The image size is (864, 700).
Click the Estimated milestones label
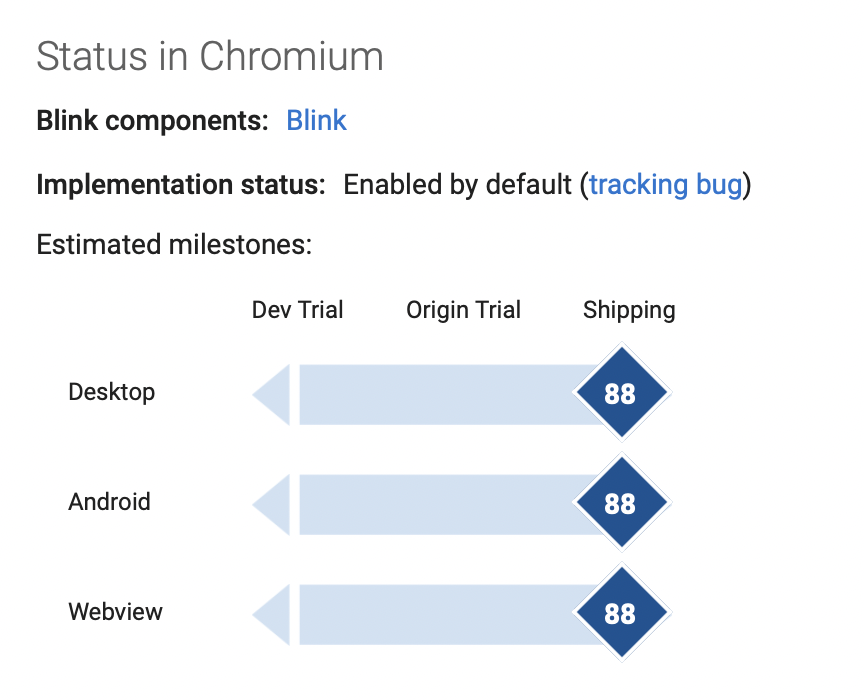tap(174, 244)
